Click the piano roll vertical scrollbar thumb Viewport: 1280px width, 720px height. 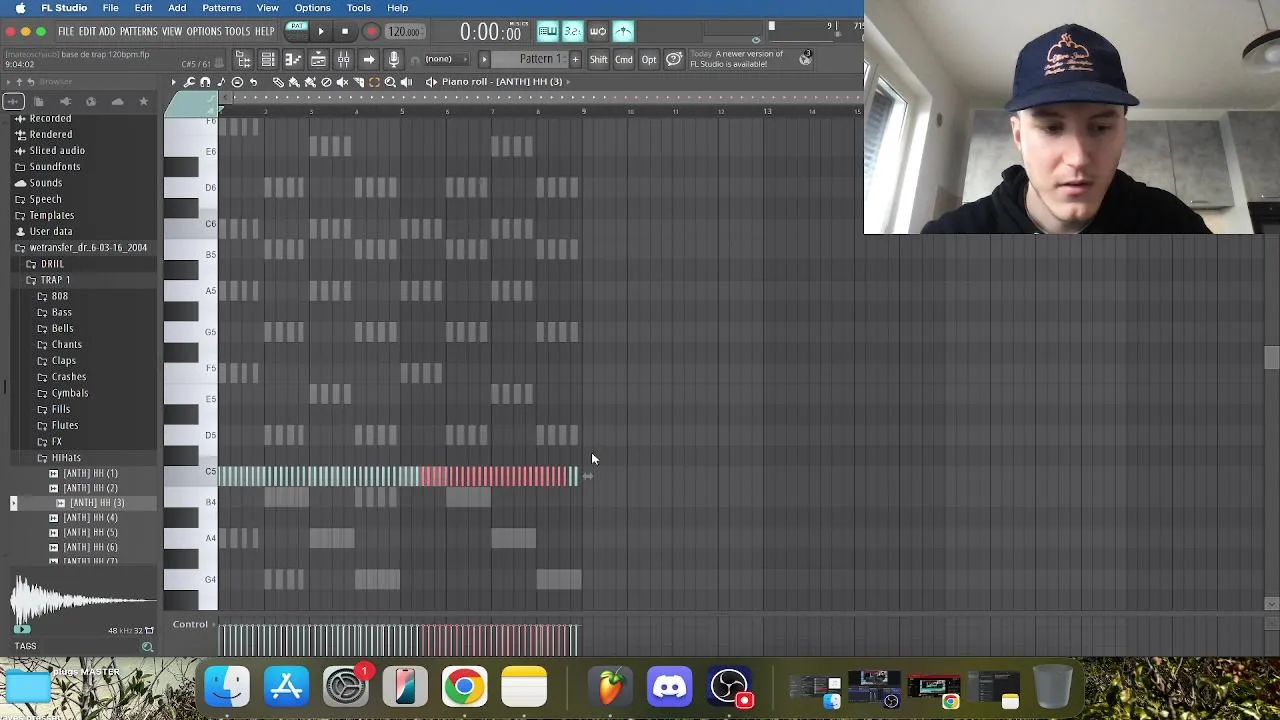1271,357
